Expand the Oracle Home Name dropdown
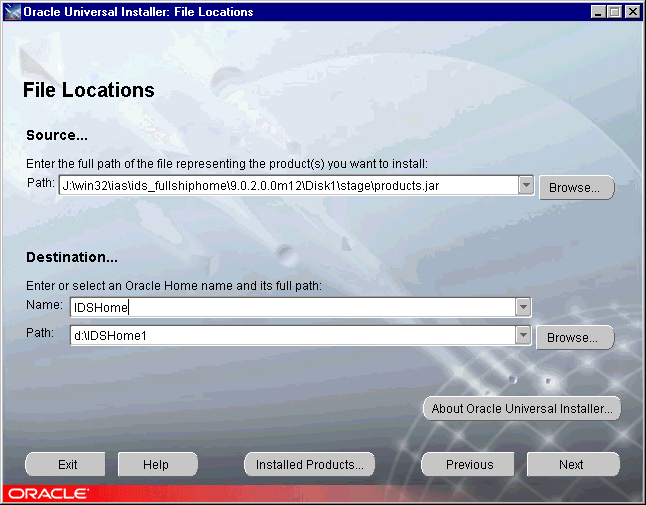This screenshot has width=646, height=505. coord(523,307)
